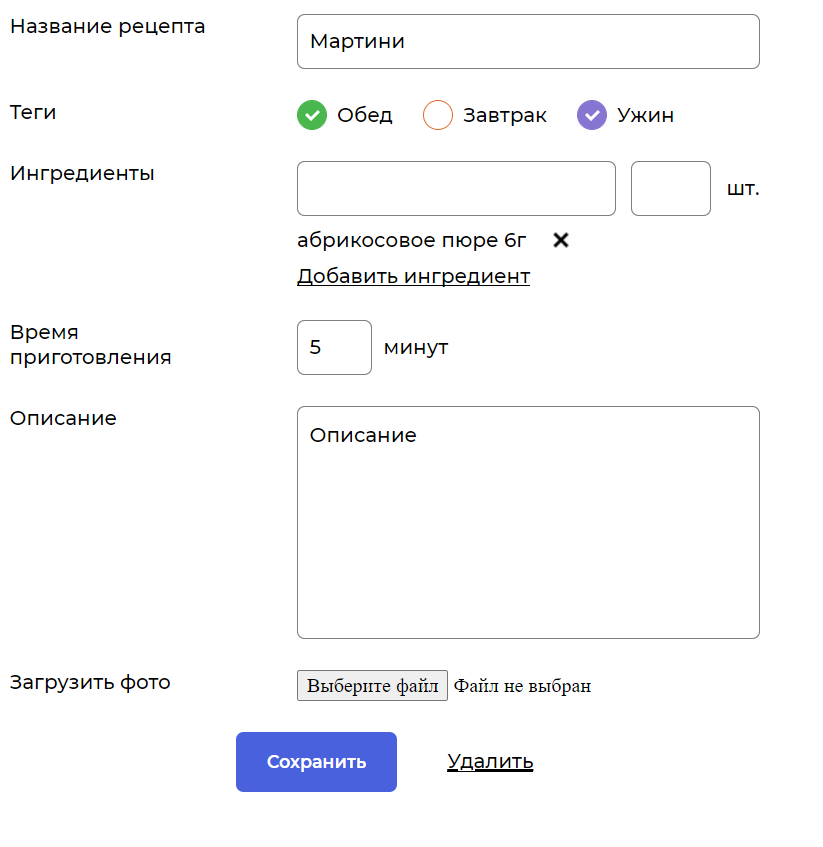The height and width of the screenshot is (847, 823).
Task: Remove the абрикосовое пюре ingredient with X
Action: [561, 240]
